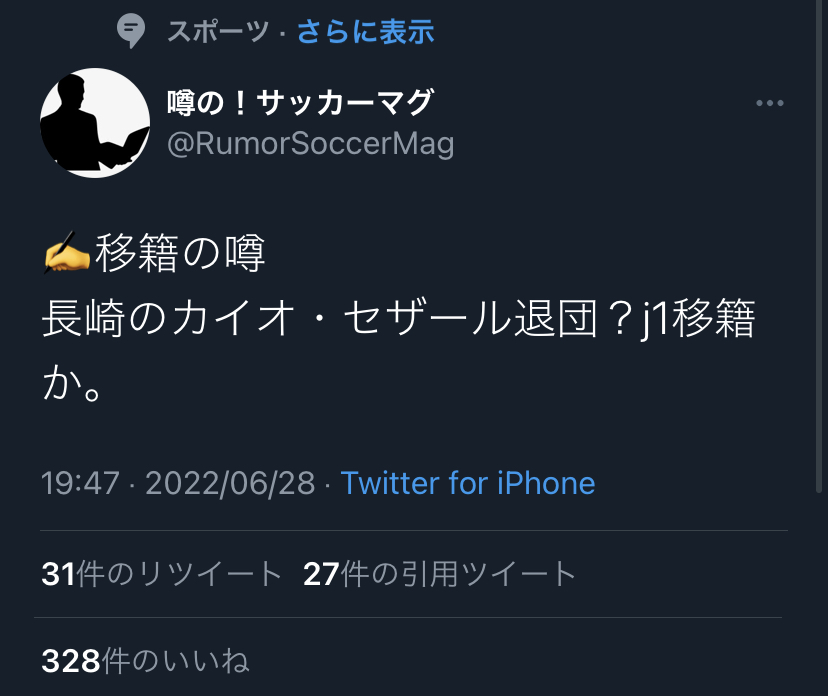Screen dimensions: 828x696
Task: View the 27件の引用ツイート list
Action: pos(439,573)
